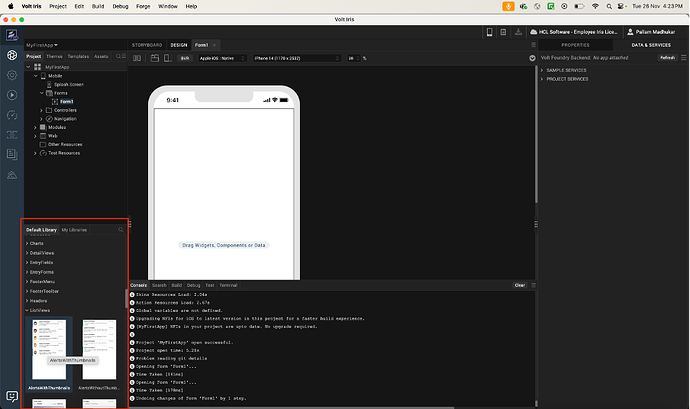690x409 pixels.
Task: Click the Clear console button
Action: (520, 285)
